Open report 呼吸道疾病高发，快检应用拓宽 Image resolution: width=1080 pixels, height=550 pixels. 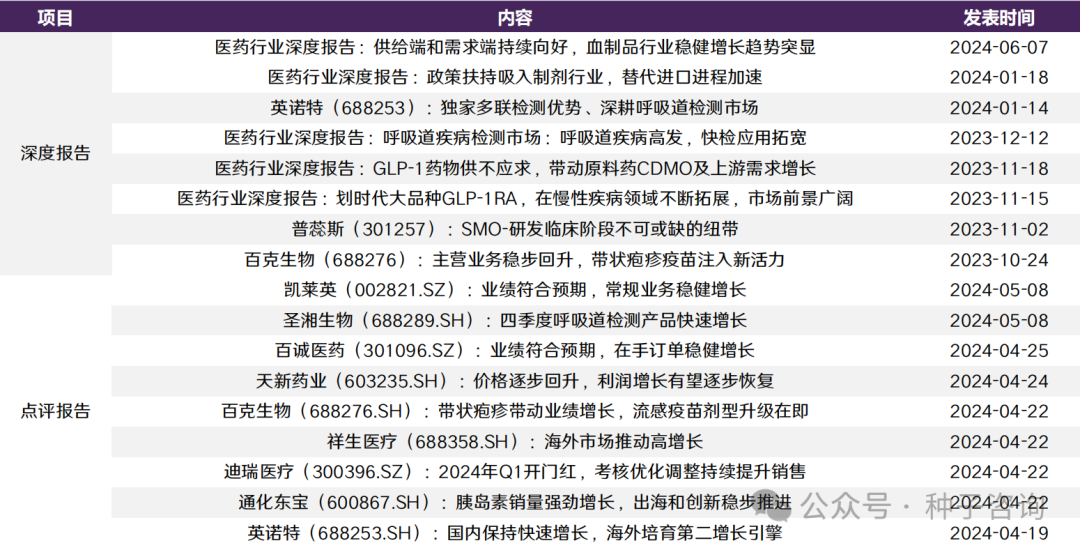[x=515, y=138]
